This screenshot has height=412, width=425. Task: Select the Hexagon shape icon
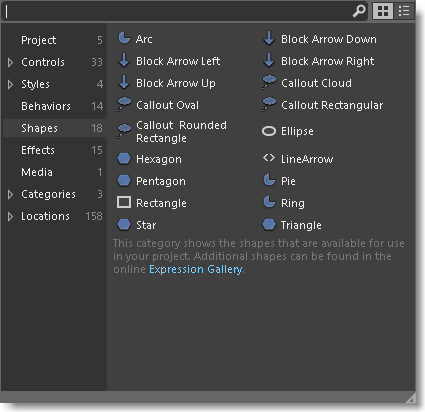click(x=124, y=159)
